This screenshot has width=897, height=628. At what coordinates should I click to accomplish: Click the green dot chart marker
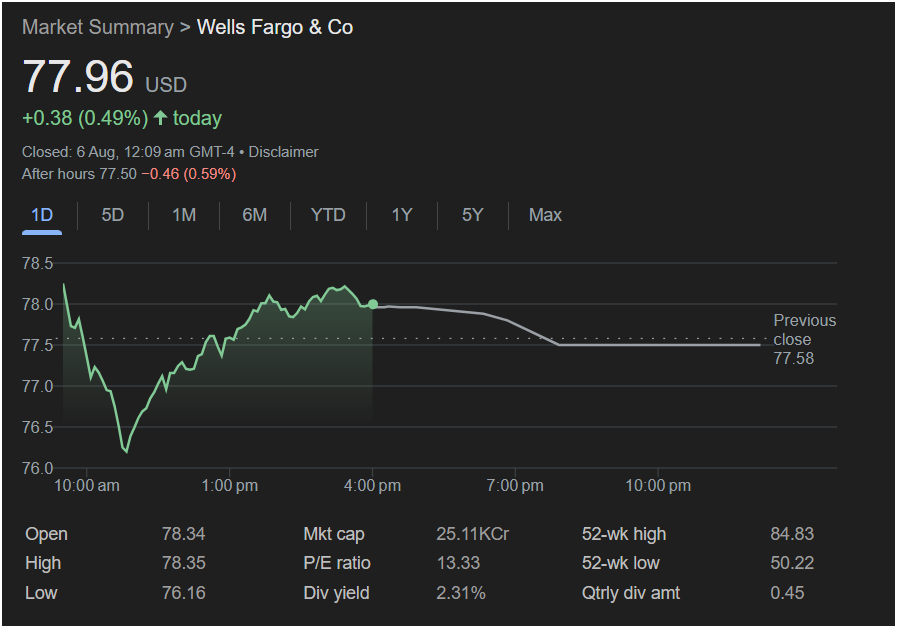(x=373, y=304)
